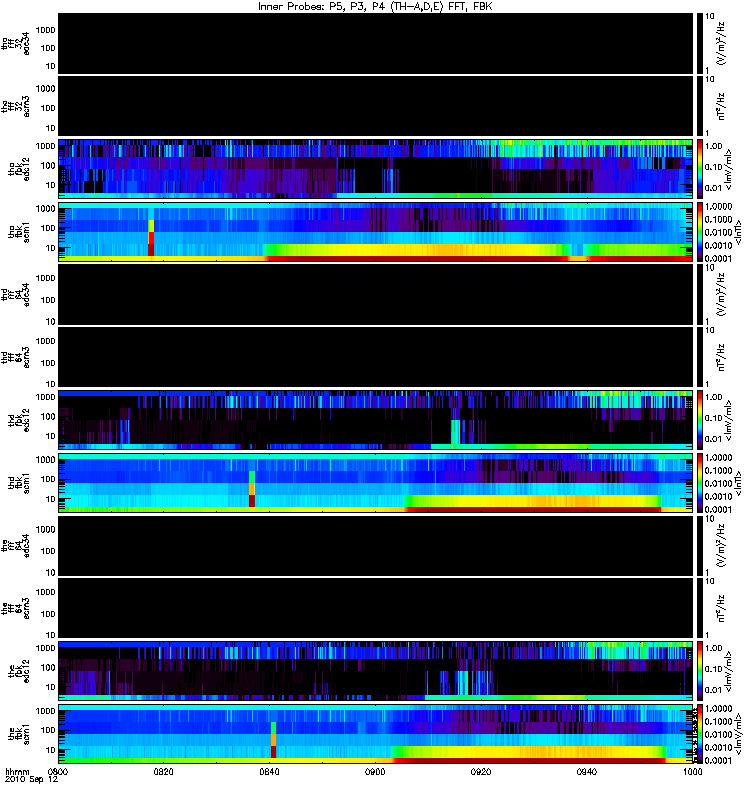The width and height of the screenshot is (750, 800).
Task: Click the color bar of thd fbk scm1 panel
Action: point(700,483)
